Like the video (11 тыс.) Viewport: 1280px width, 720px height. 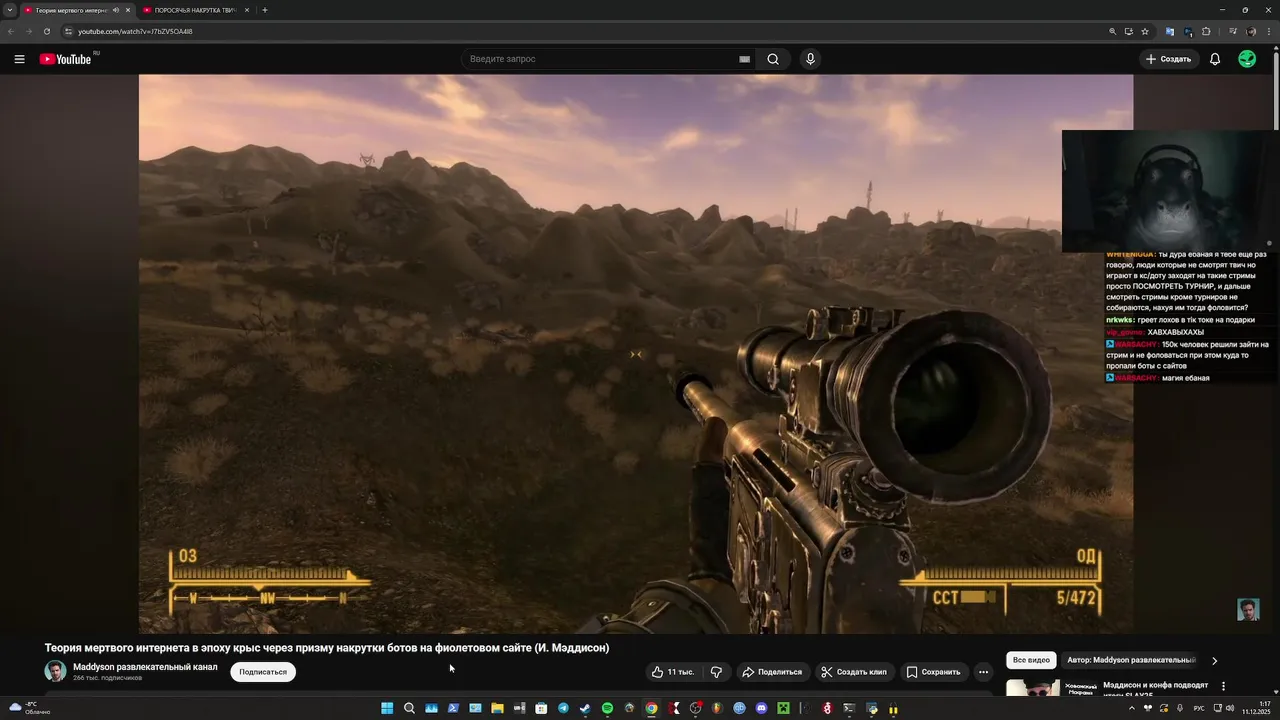point(673,672)
